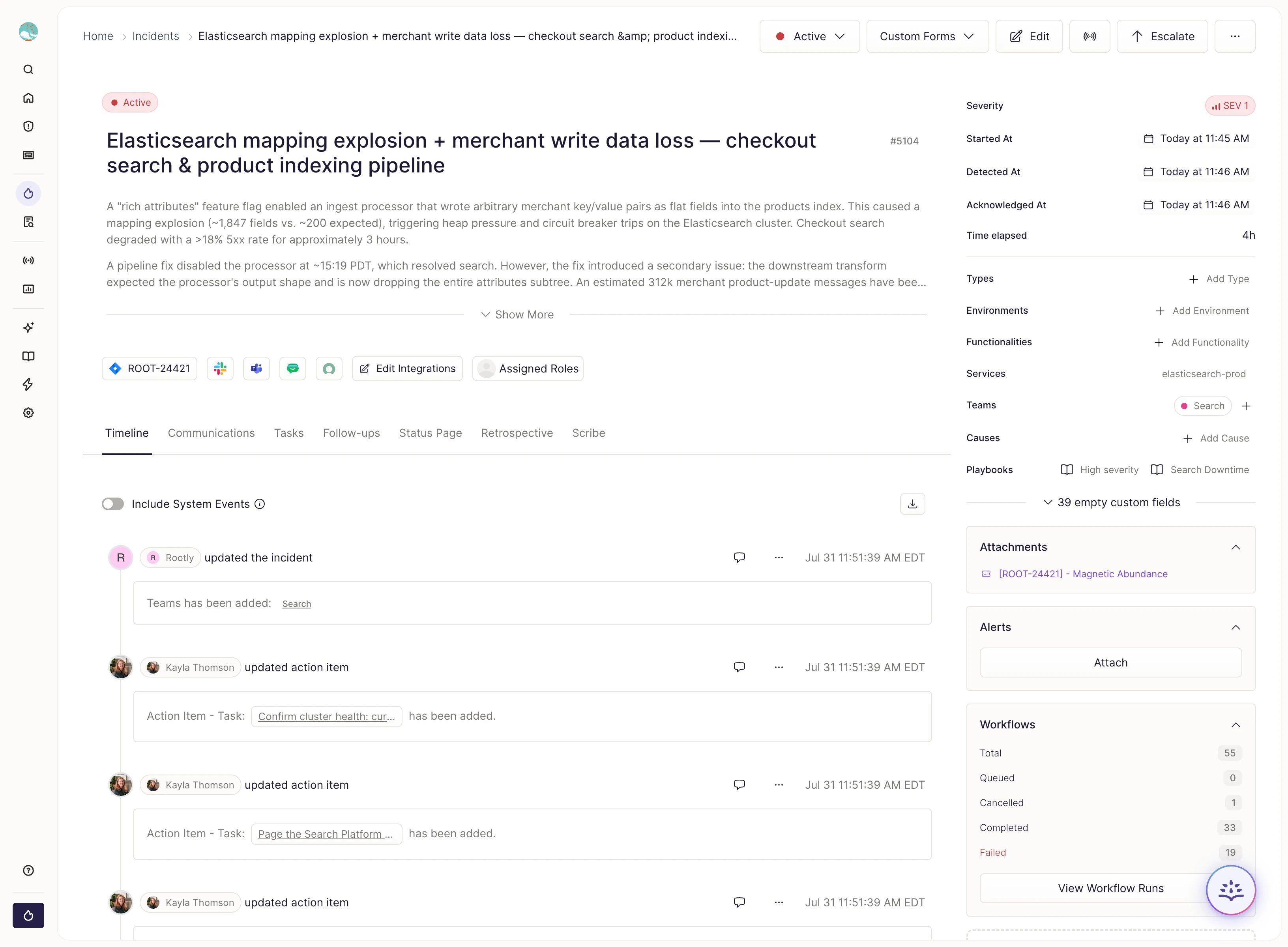This screenshot has height=947, width=1288.
Task: Open the Page the Search Platform task link
Action: [326, 834]
